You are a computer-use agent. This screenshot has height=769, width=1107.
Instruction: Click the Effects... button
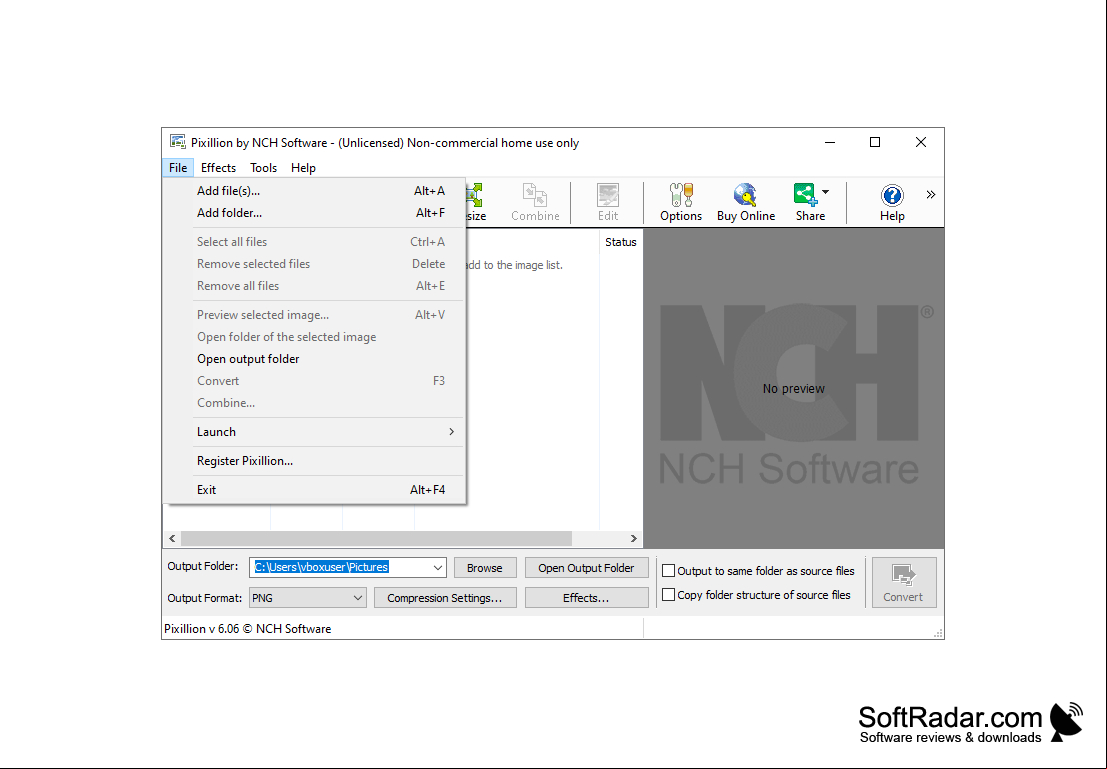click(x=586, y=598)
